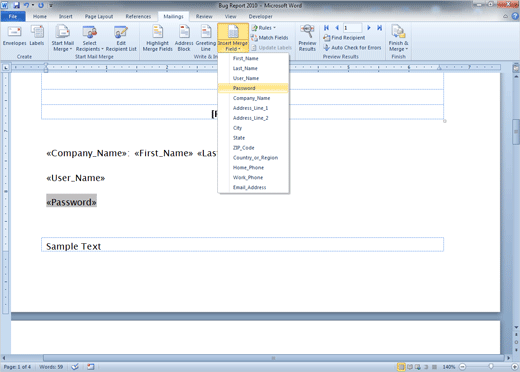The height and width of the screenshot is (372, 520).
Task: Switch to References tab
Action: click(138, 16)
